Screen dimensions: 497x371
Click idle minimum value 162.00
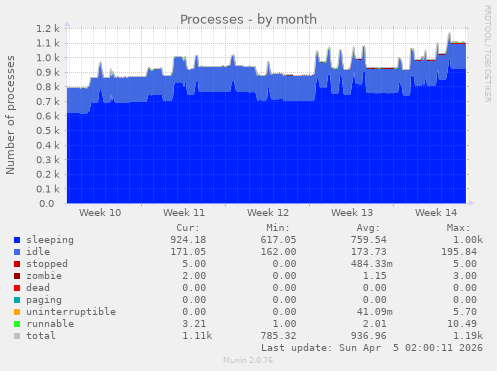click(x=278, y=252)
